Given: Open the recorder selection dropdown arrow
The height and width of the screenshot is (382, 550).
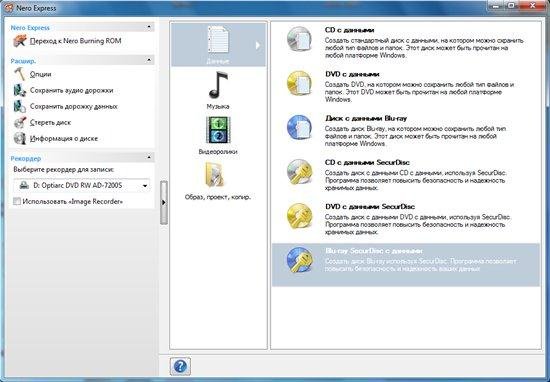Looking at the screenshot, I should pyautogui.click(x=145, y=186).
